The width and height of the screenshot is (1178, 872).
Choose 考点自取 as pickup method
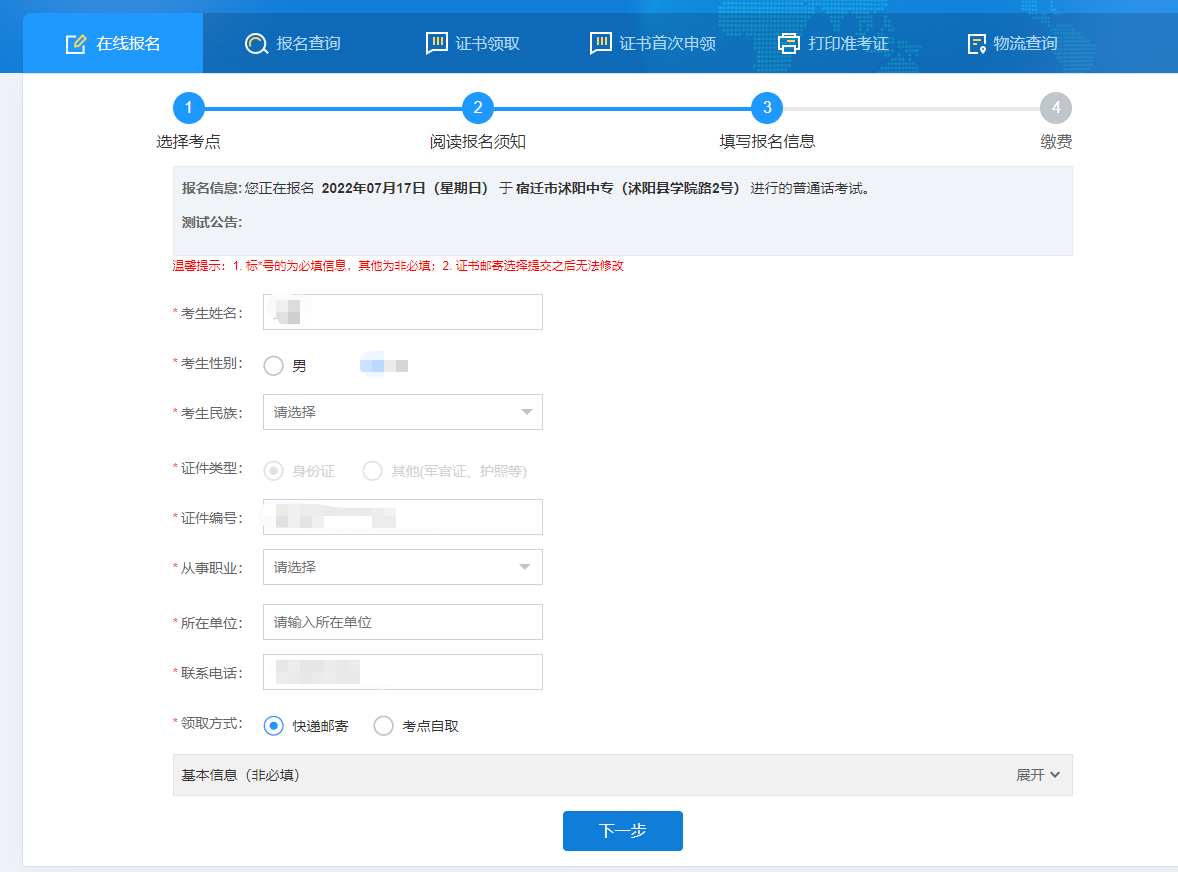[x=383, y=726]
